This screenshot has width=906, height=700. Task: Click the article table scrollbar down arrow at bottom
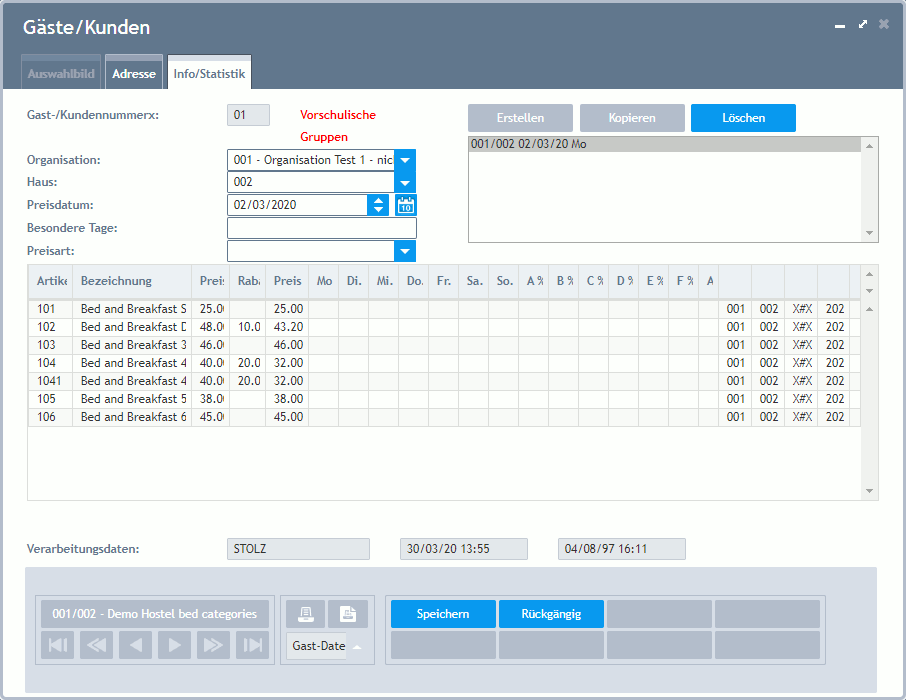(x=869, y=491)
